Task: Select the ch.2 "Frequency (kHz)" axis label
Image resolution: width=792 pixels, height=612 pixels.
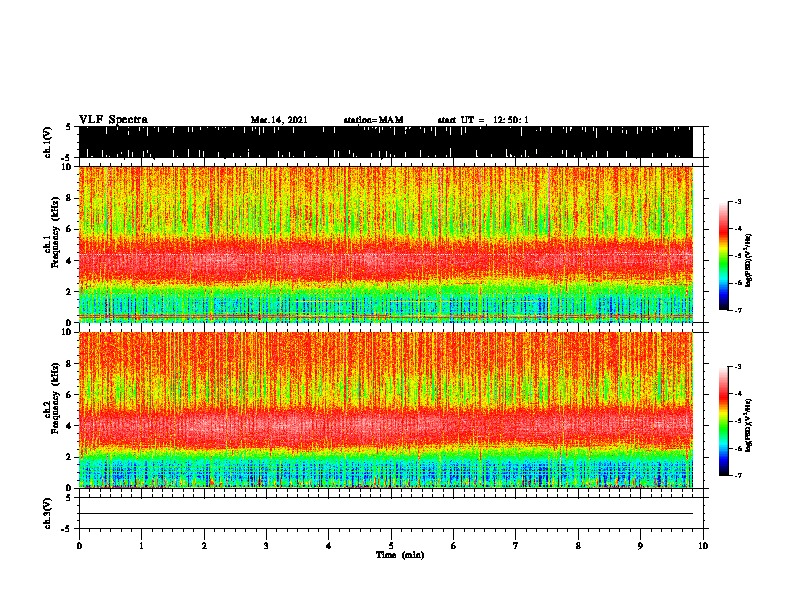Action: pyautogui.click(x=55, y=398)
